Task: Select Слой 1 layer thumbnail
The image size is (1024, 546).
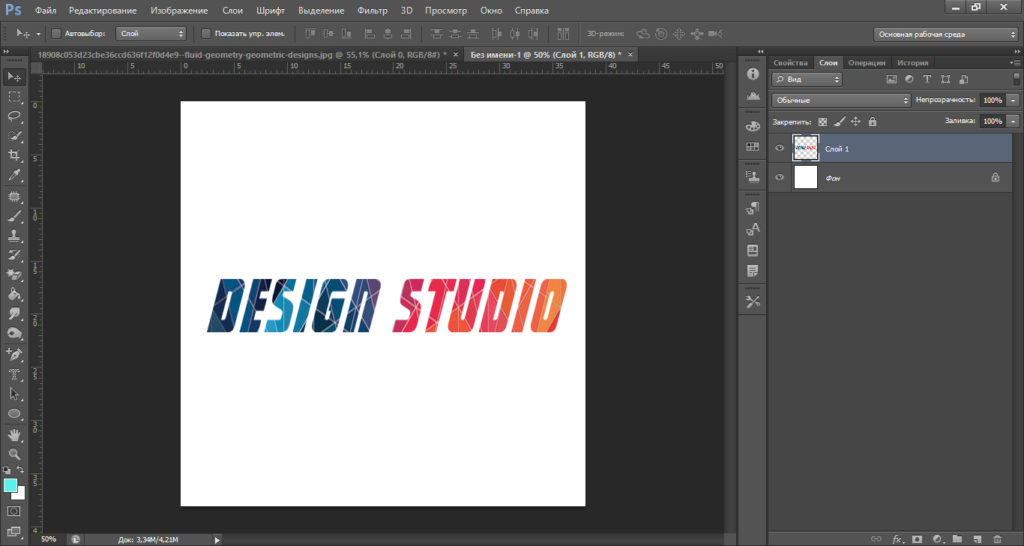Action: (x=805, y=148)
